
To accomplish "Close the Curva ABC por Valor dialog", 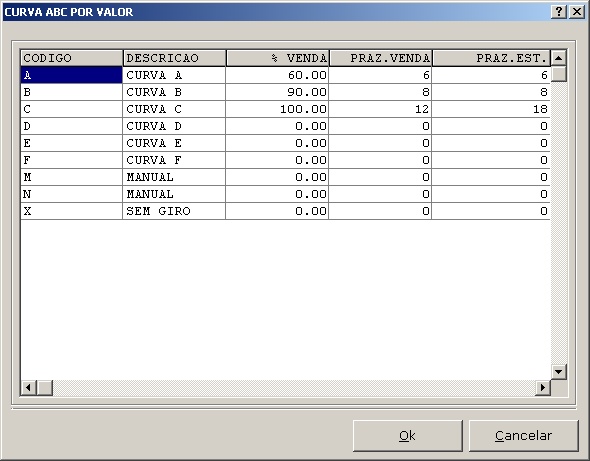I will point(577,12).
